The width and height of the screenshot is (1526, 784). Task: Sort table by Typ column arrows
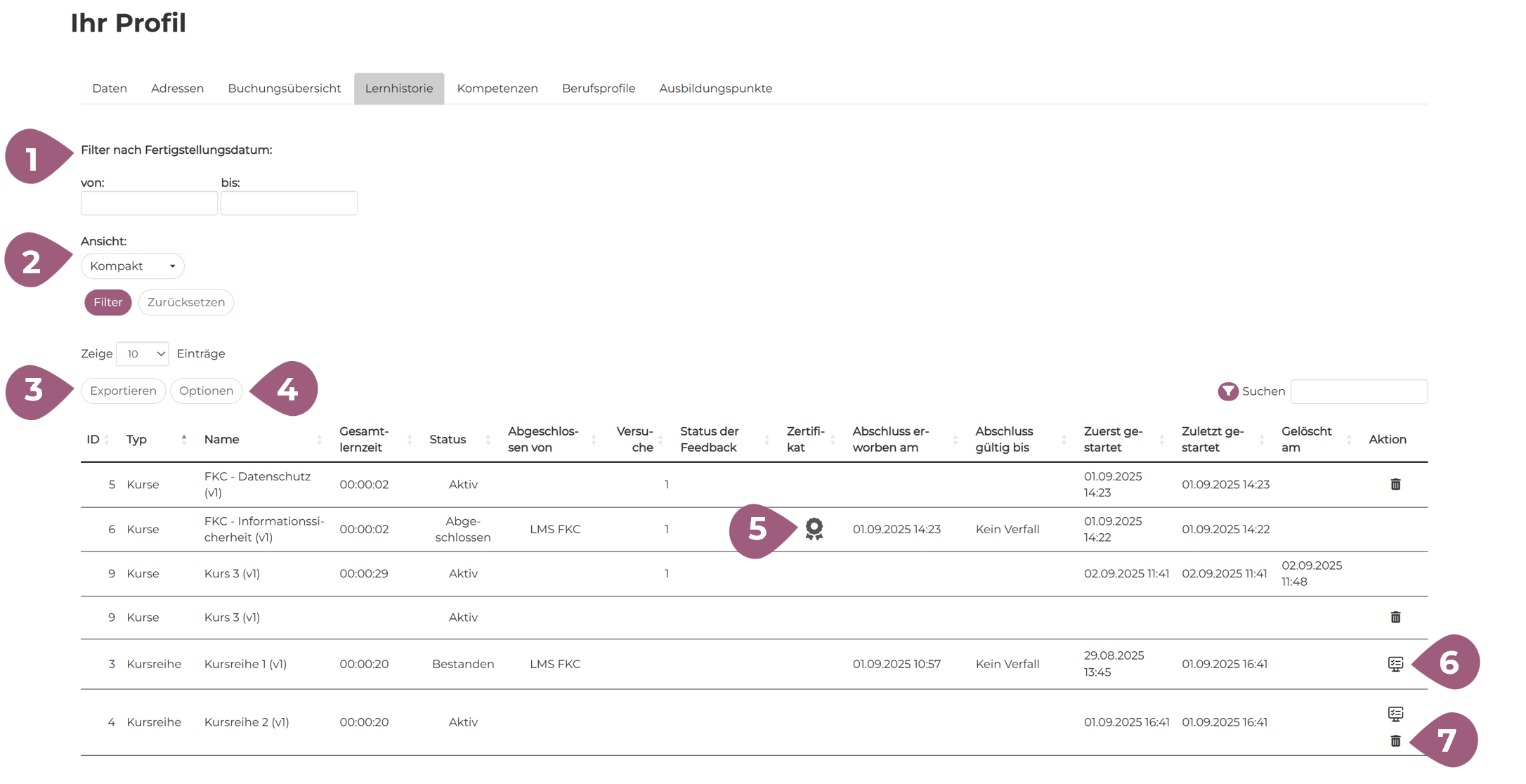pyautogui.click(x=184, y=439)
